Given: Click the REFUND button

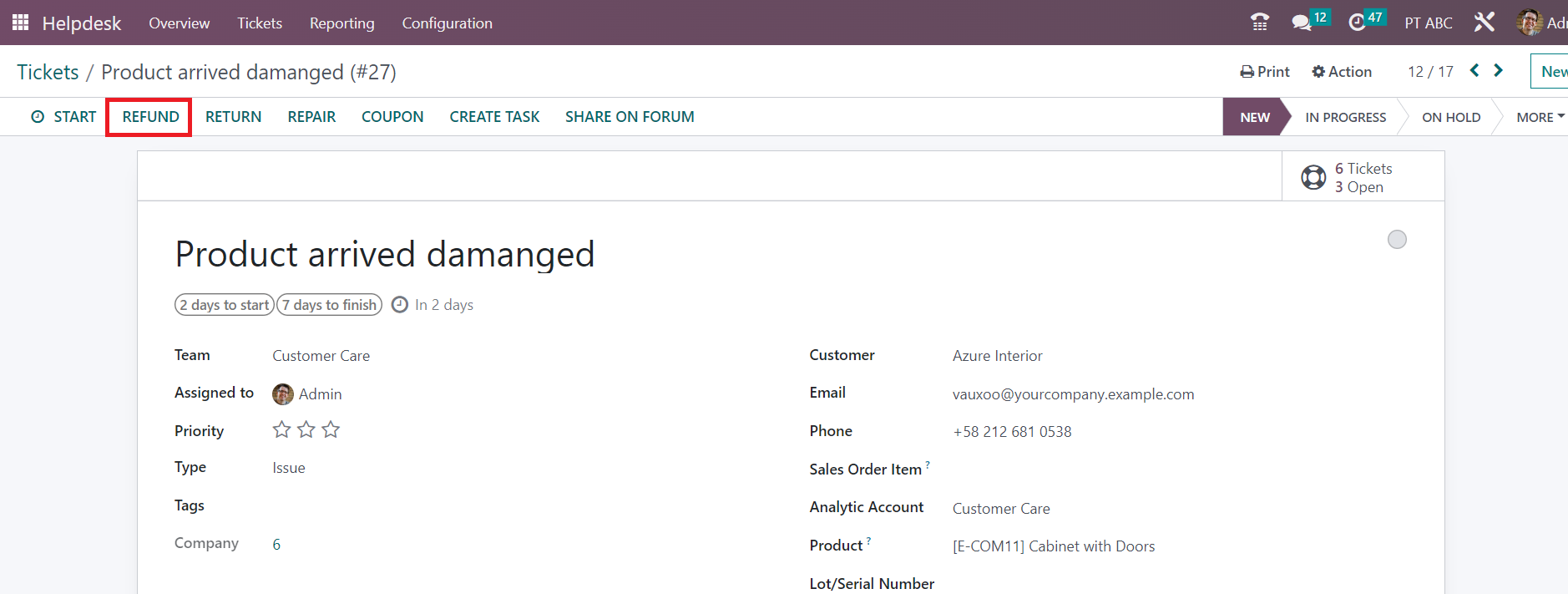Looking at the screenshot, I should tap(150, 117).
